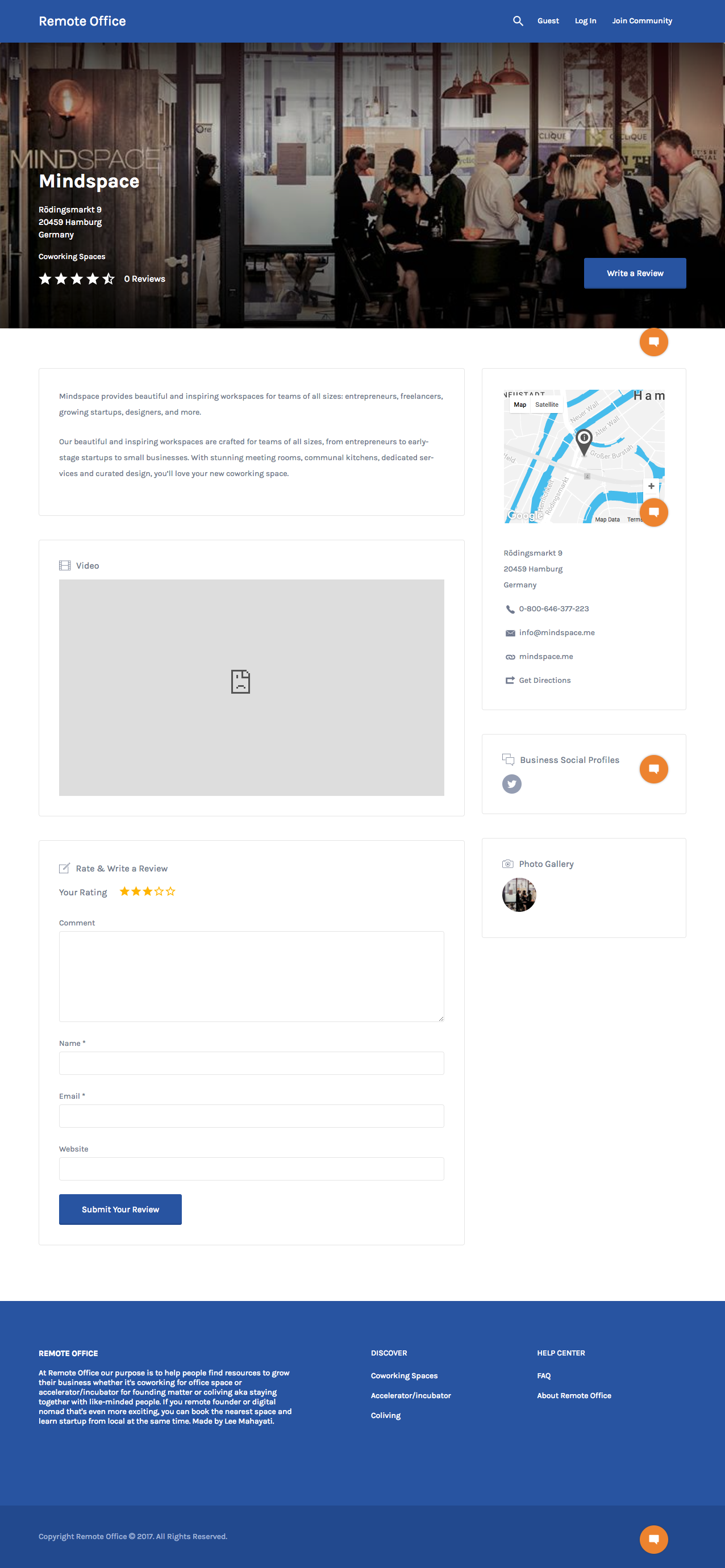Open orange chat bubble in the footer
This screenshot has width=725, height=1568.
click(x=654, y=1539)
